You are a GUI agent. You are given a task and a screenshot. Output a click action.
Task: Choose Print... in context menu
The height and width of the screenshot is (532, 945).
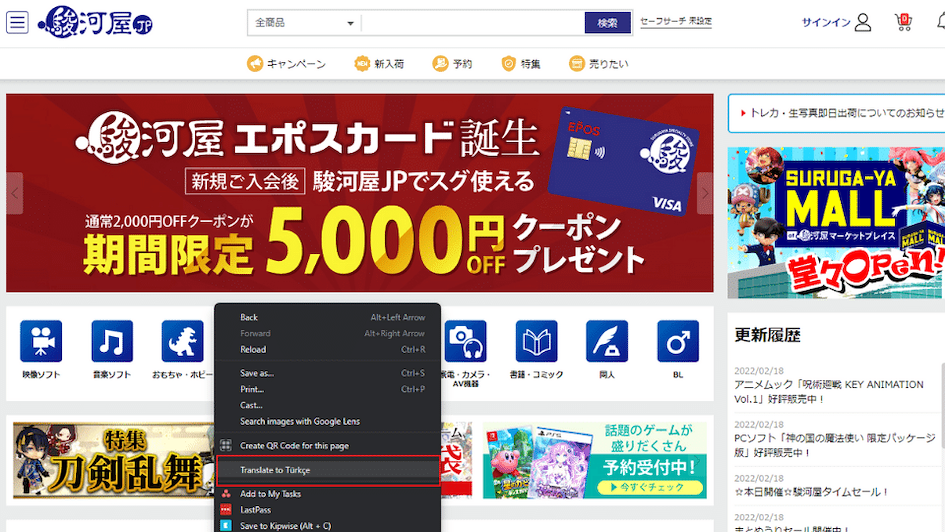click(x=328, y=389)
